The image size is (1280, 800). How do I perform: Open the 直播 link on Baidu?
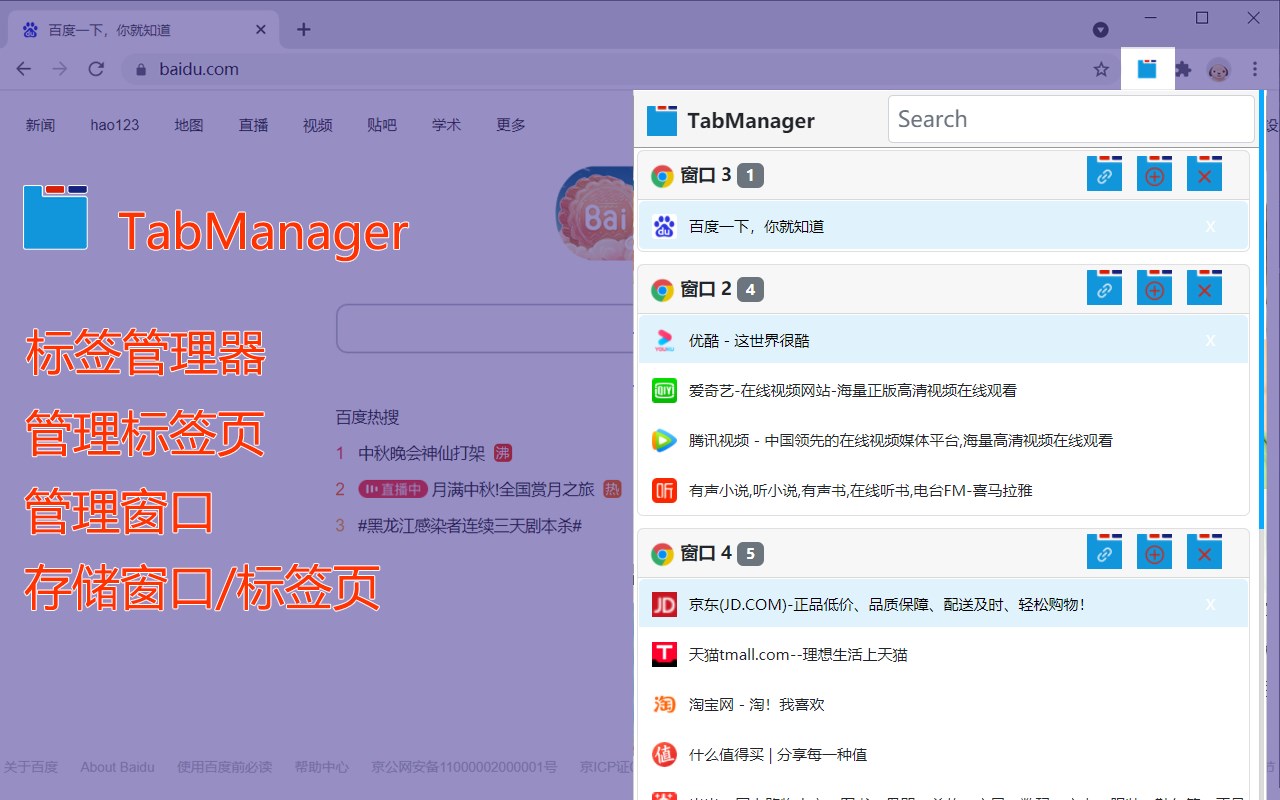[x=253, y=125]
